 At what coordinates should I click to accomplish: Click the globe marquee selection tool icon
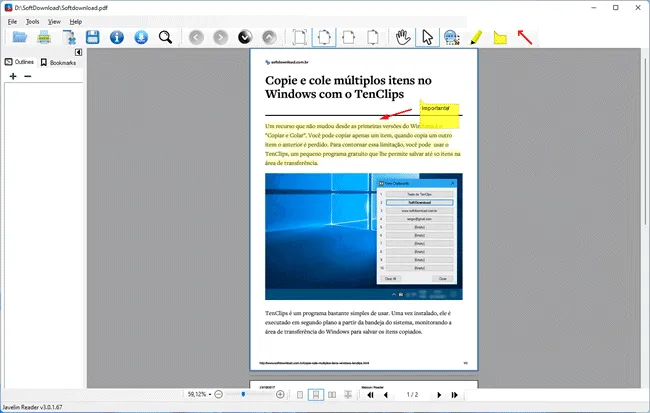(451, 37)
